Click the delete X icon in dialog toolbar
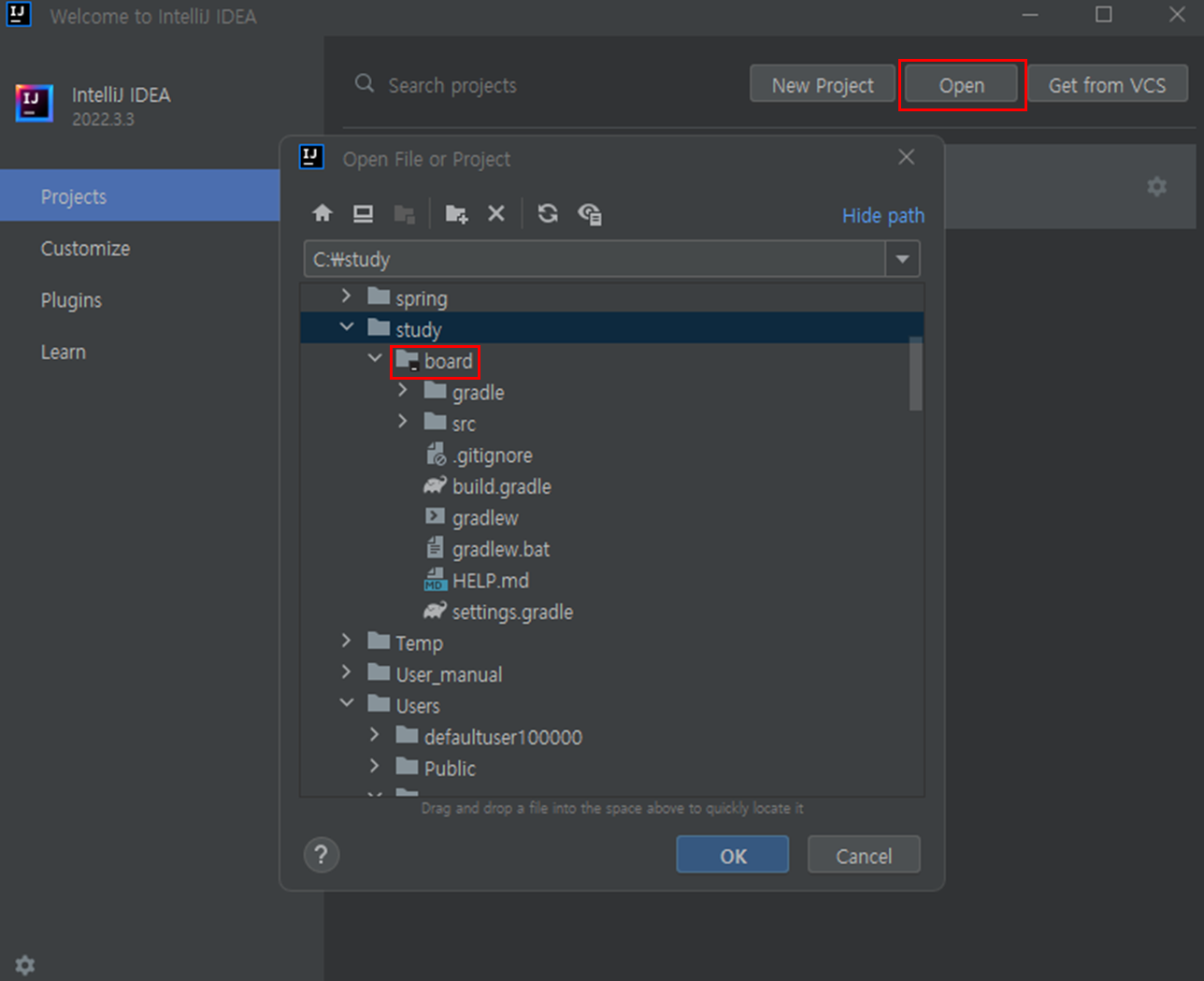The width and height of the screenshot is (1204, 981). [x=496, y=213]
